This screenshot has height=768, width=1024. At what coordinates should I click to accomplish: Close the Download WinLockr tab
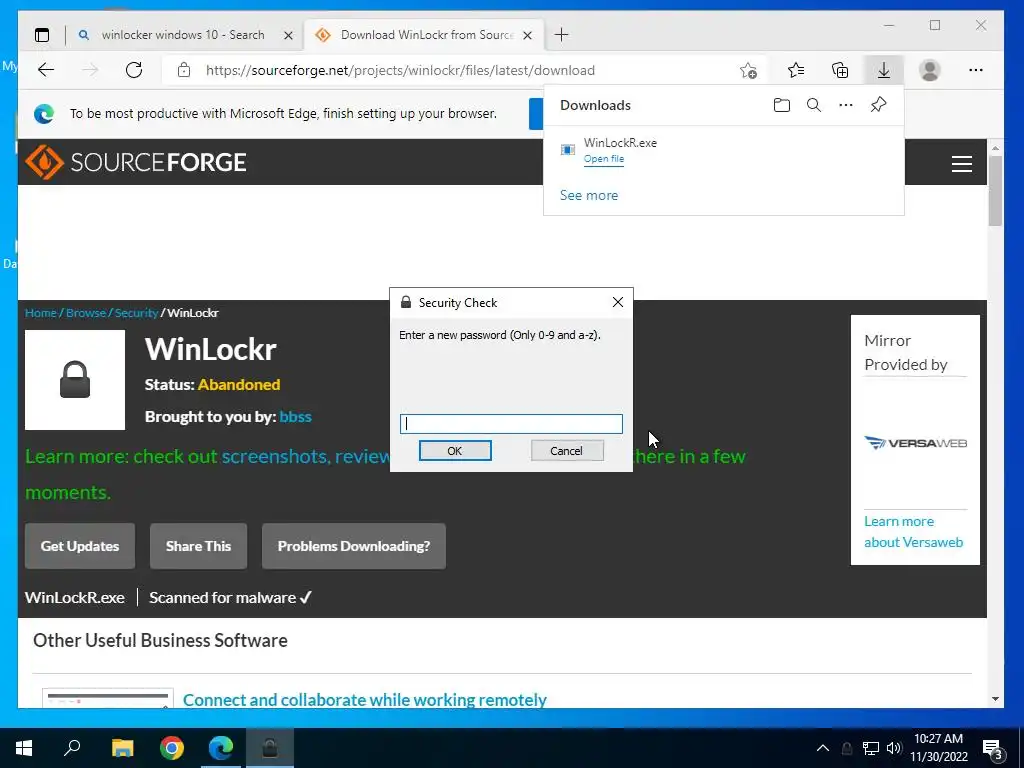(x=528, y=35)
